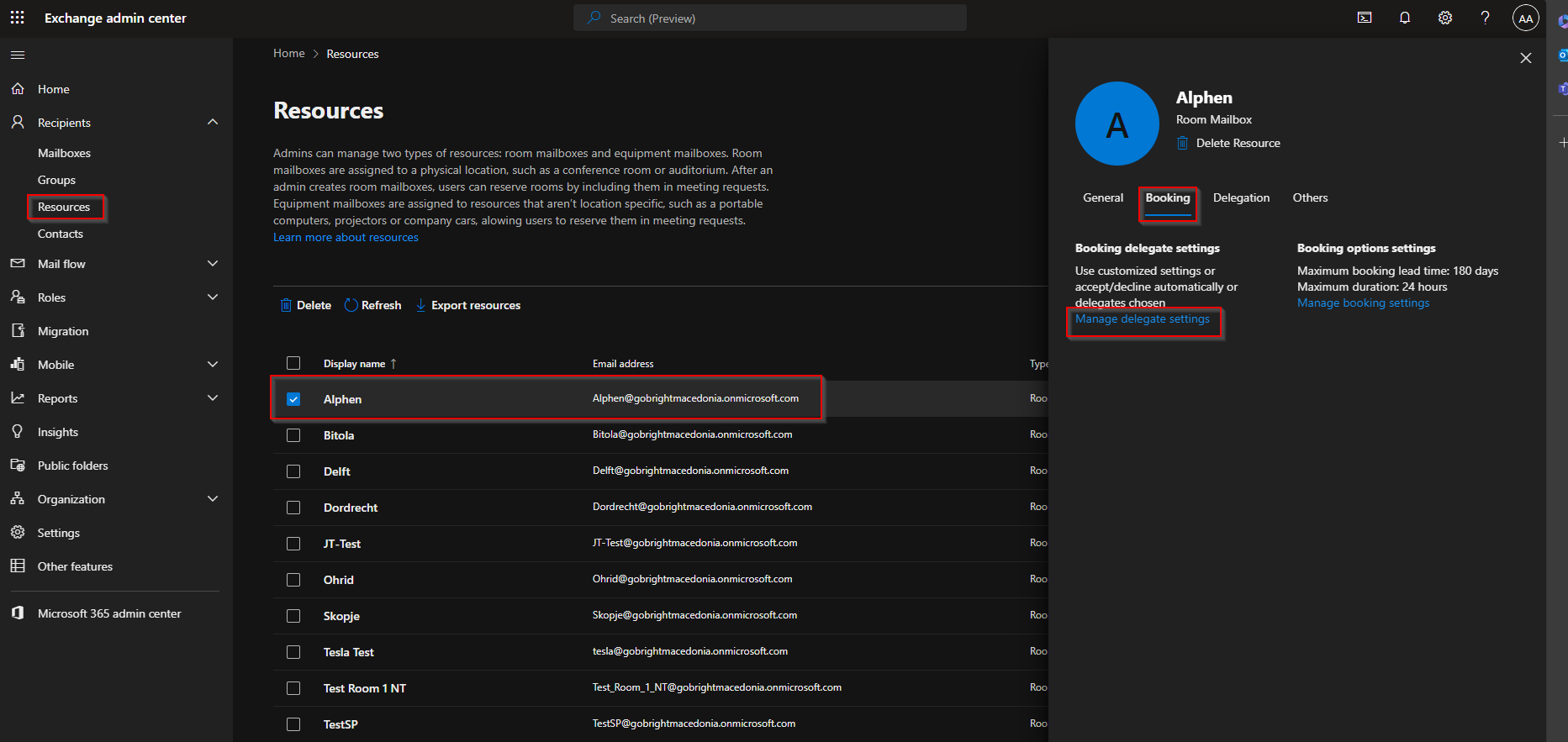Open the AA account avatar

(x=1526, y=18)
